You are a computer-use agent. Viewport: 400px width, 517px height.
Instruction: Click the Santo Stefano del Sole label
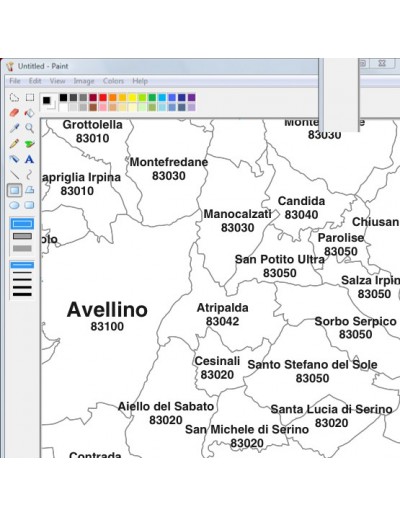pos(312,365)
